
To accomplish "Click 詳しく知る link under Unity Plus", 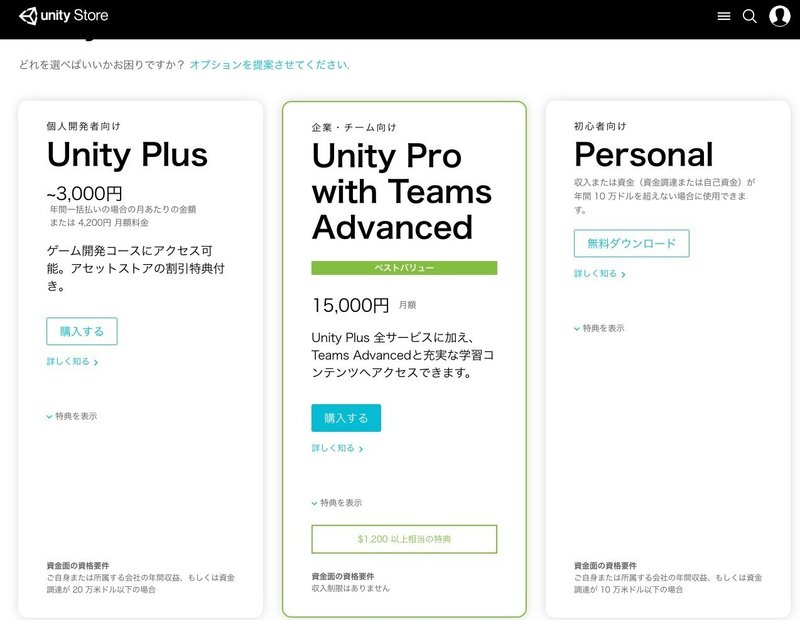I will pyautogui.click(x=72, y=361).
